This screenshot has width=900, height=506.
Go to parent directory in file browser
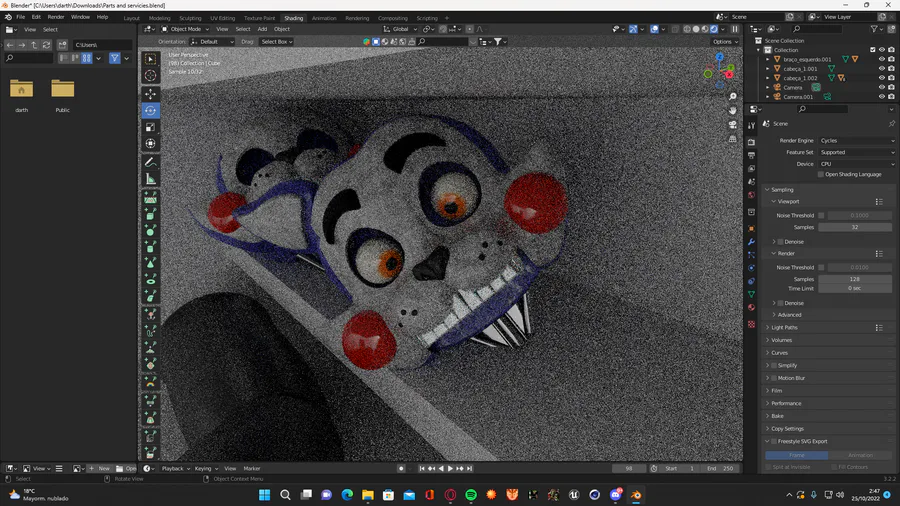(34, 45)
